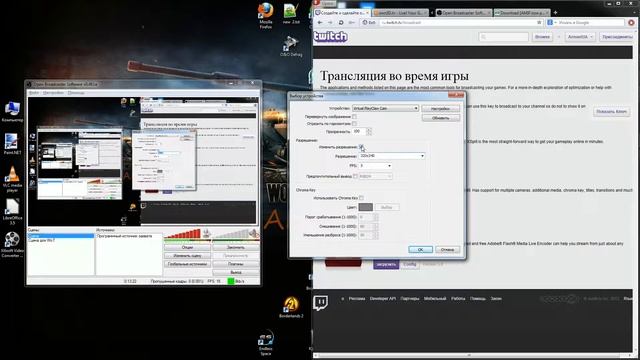Image resolution: width=640 pixels, height=360 pixels.
Task: Click the Exit button in OBS
Action: 236,272
